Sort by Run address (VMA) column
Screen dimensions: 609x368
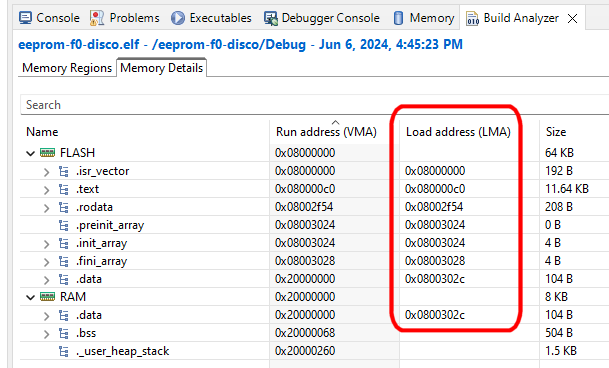(x=326, y=132)
